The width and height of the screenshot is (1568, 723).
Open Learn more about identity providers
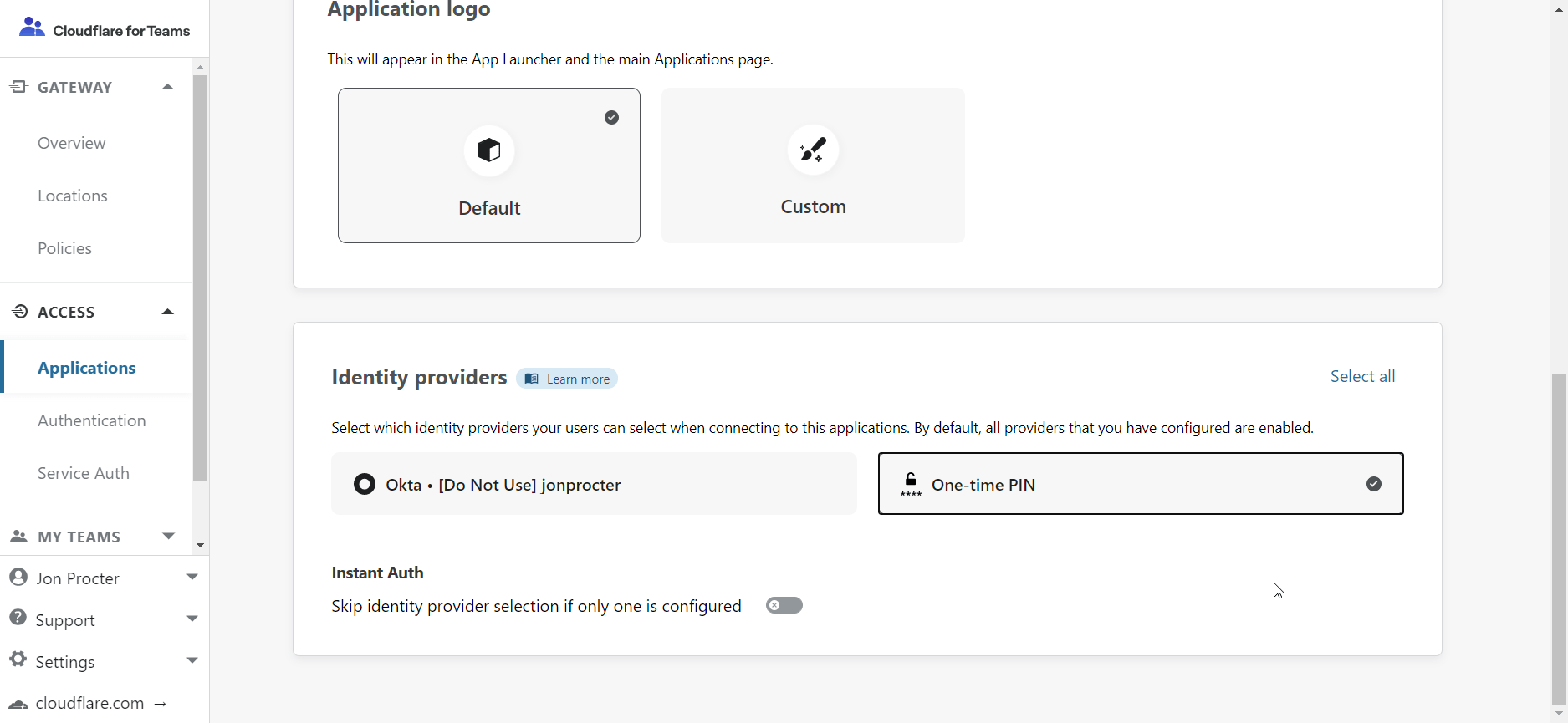(567, 378)
